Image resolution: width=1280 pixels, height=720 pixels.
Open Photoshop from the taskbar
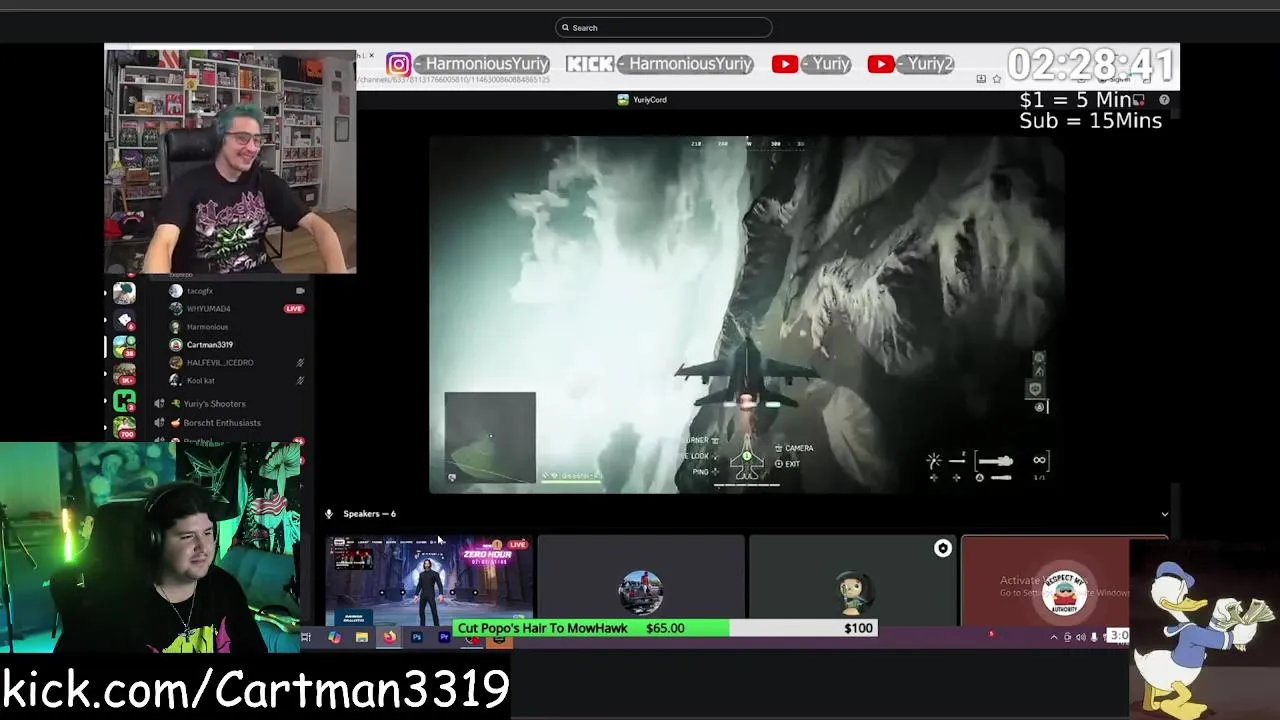click(417, 637)
